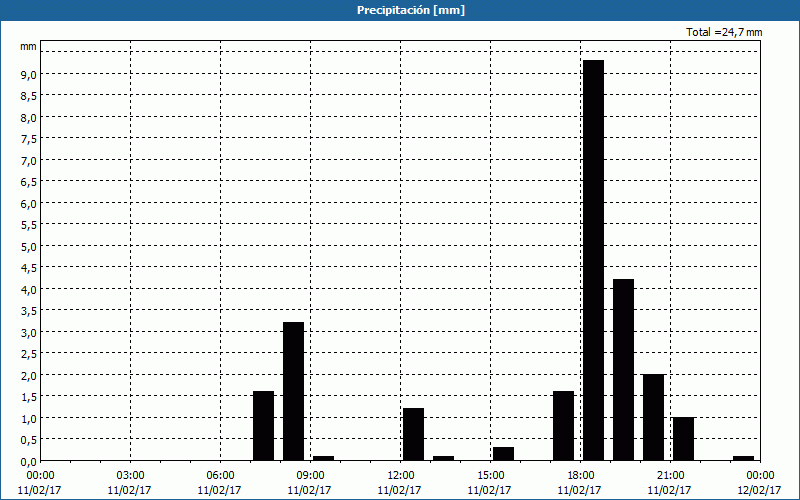Click the '21:00' time label
This screenshot has width=800, height=500.
pos(670,476)
